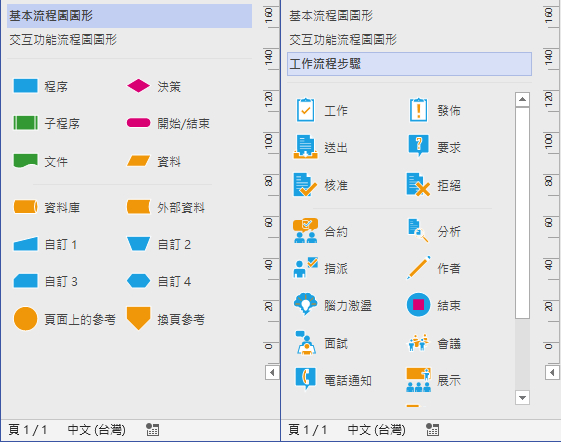Click the 電話通知 phone notification icon

tap(305, 379)
